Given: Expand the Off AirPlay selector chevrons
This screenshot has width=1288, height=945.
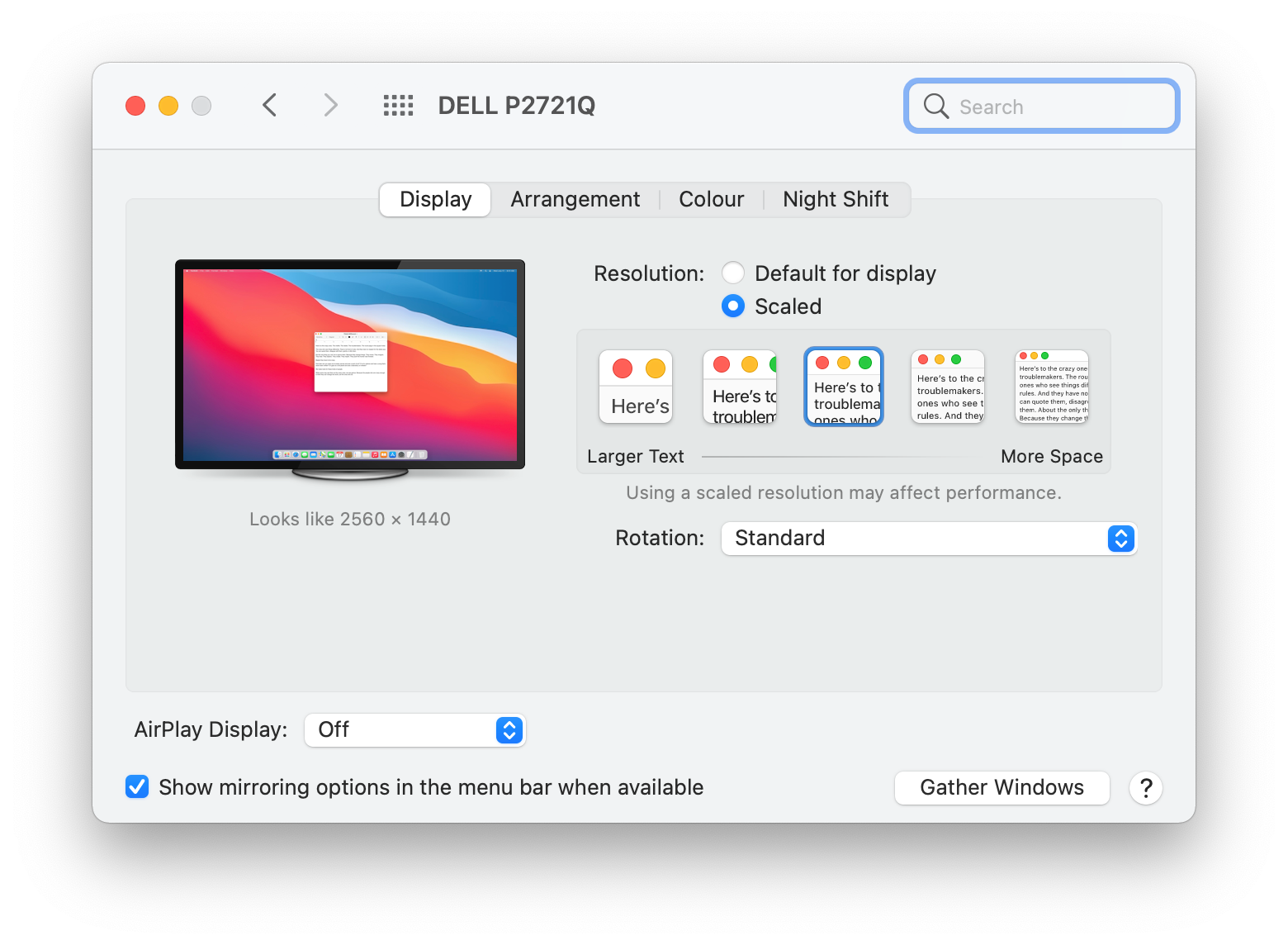Looking at the screenshot, I should click(509, 729).
